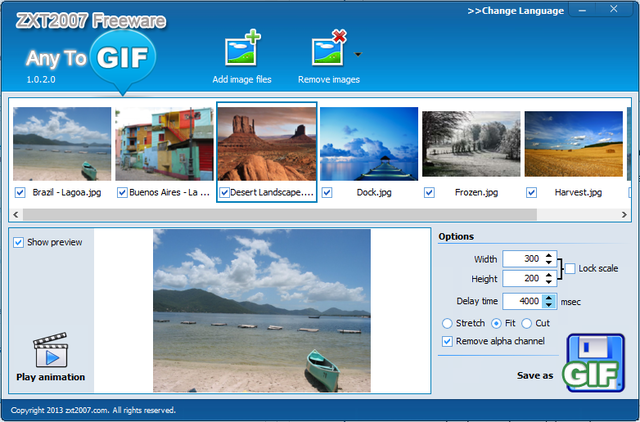Image resolution: width=640 pixels, height=422 pixels.
Task: Uncheck the Desert Landscape checkbox
Action: [x=224, y=192]
